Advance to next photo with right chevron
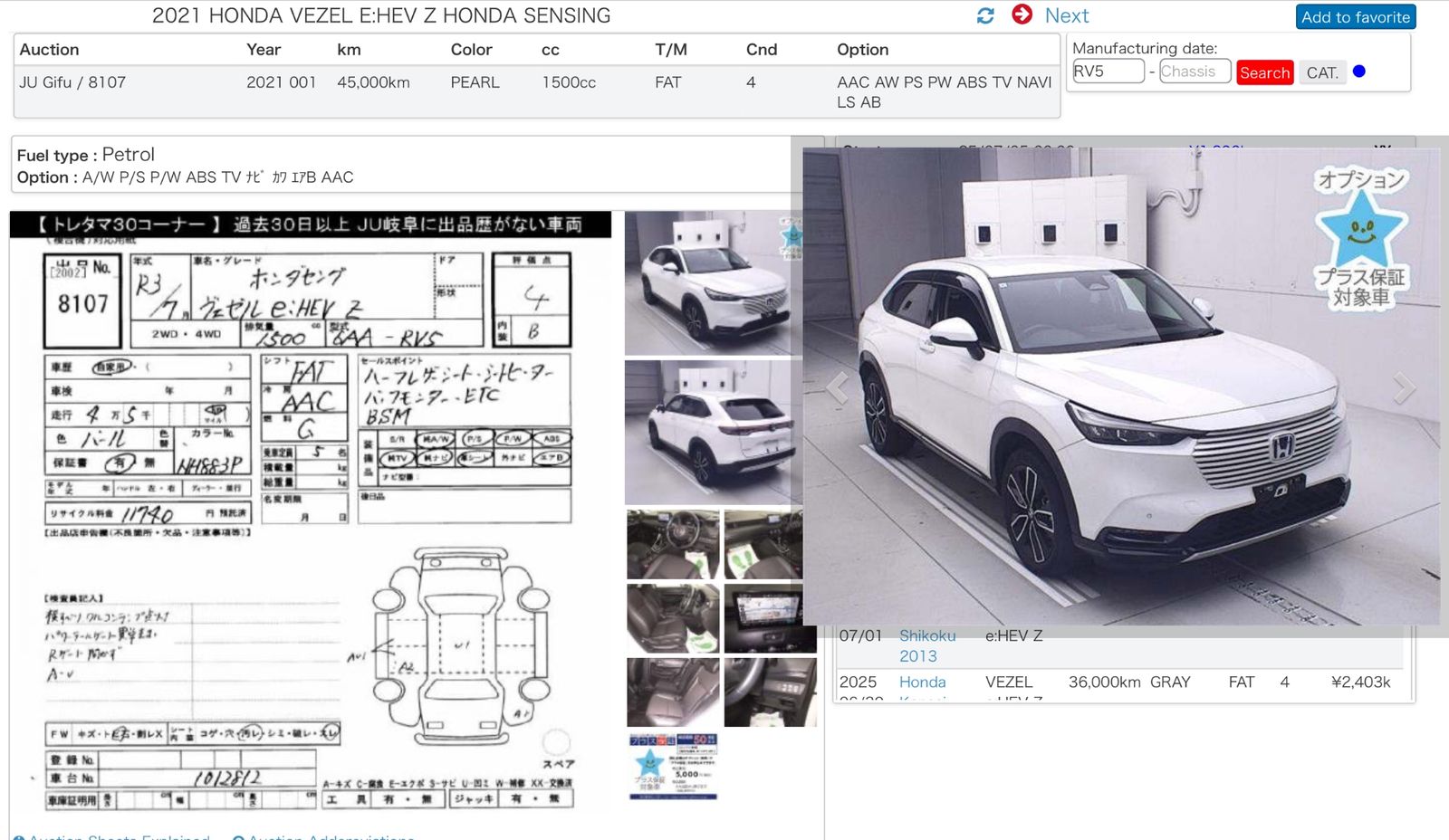Image resolution: width=1449 pixels, height=840 pixels. pos(1404,388)
